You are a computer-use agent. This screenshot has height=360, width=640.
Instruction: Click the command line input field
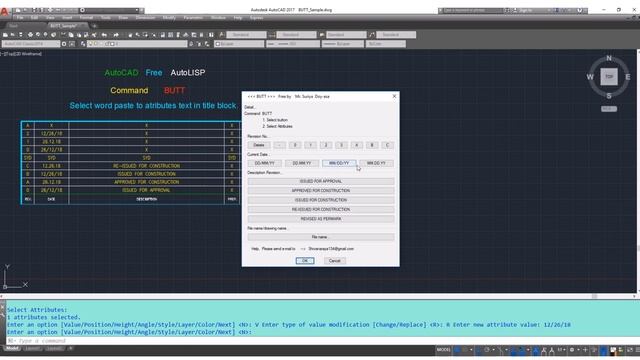point(322,341)
